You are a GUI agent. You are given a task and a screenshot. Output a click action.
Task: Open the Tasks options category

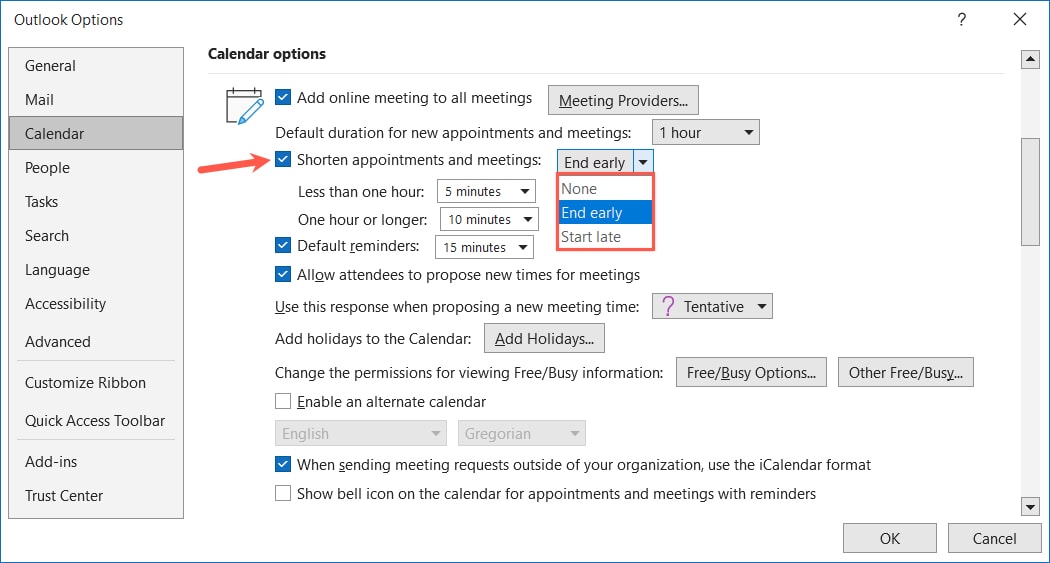(x=96, y=202)
